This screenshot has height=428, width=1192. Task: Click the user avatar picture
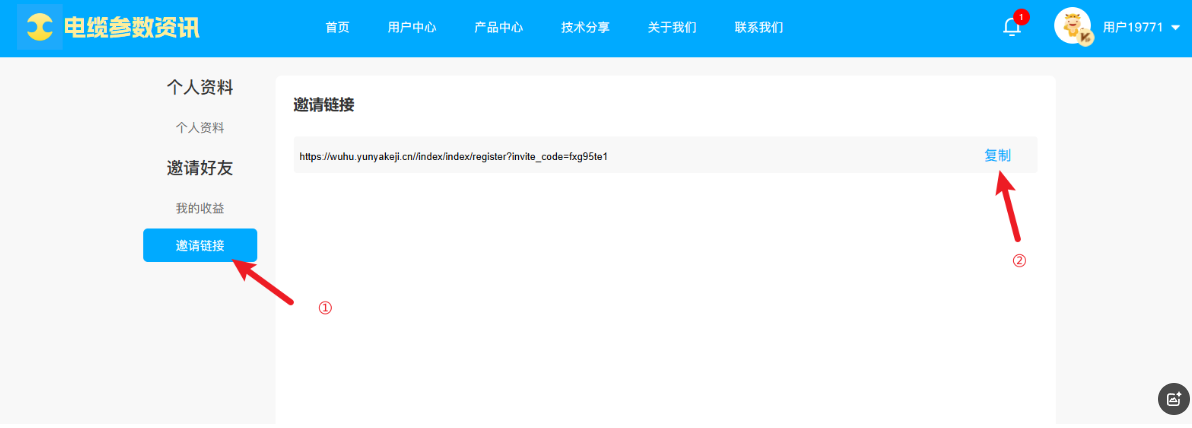tap(1073, 27)
